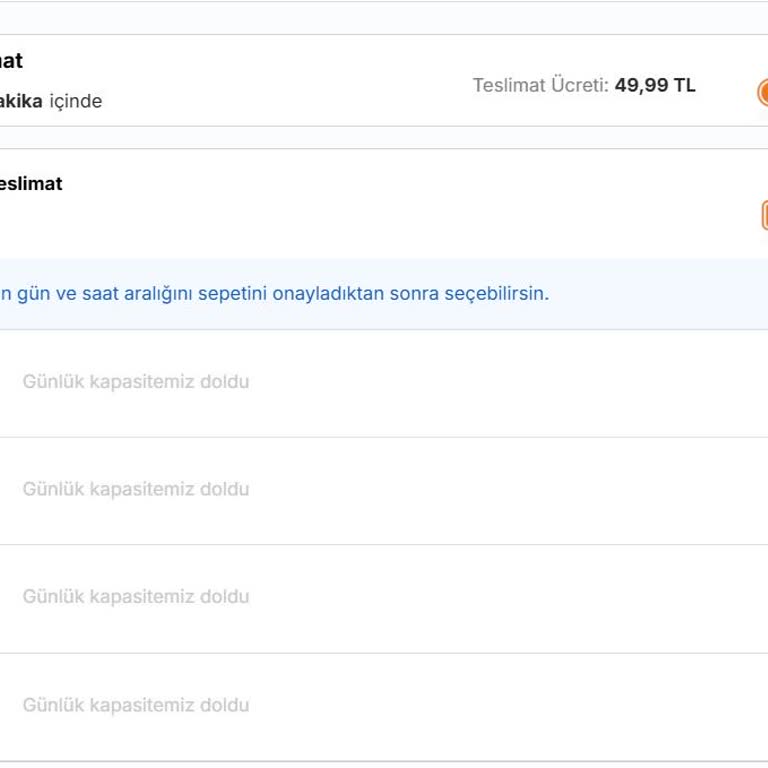Choose the first 'Günlük kapasitemiz doldu' slot
The width and height of the screenshot is (768, 768).
tap(136, 382)
